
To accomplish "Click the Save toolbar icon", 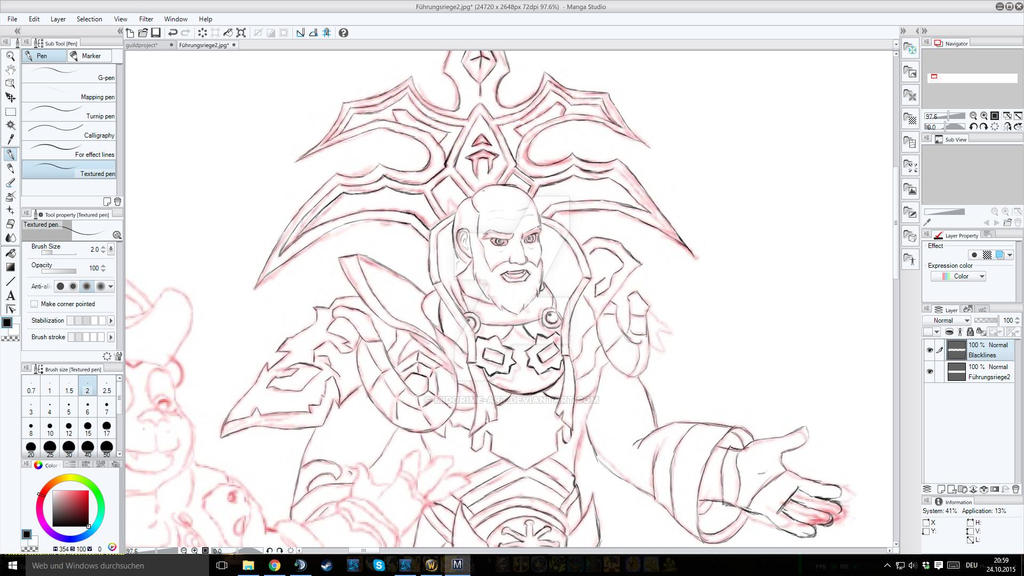I will pyautogui.click(x=156, y=33).
